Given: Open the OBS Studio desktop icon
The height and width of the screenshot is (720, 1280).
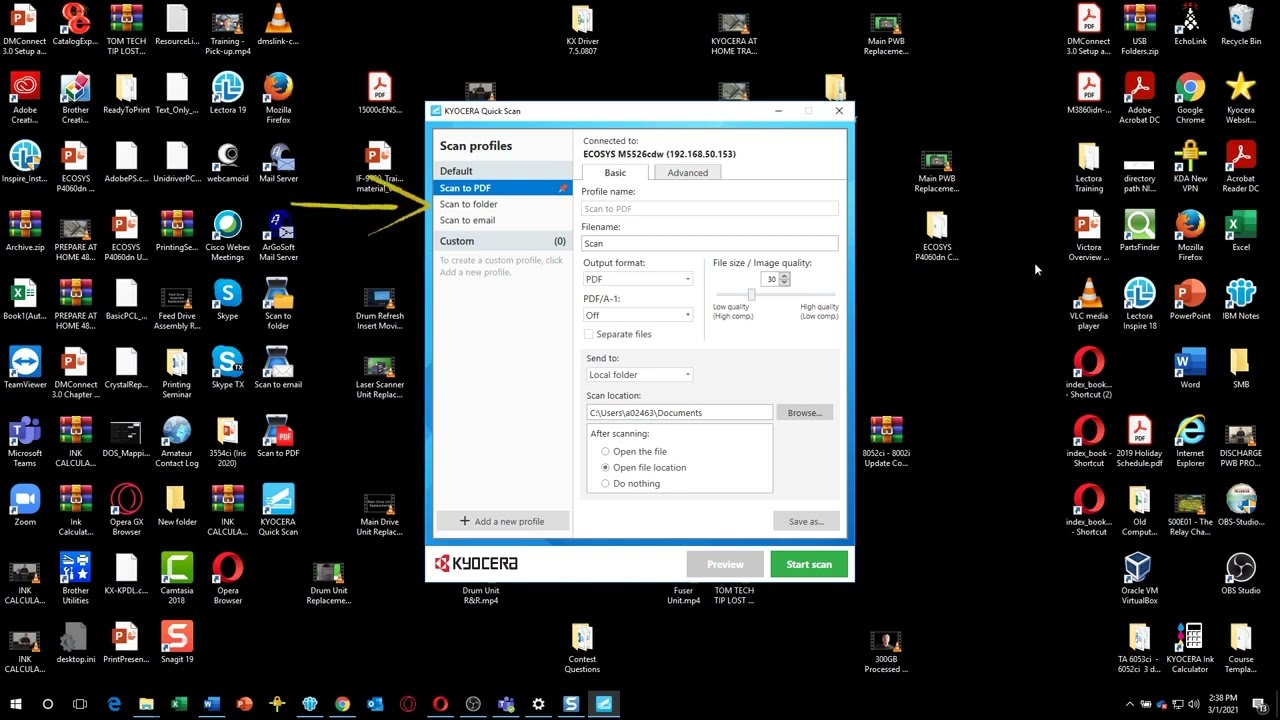Looking at the screenshot, I should pos(1241,574).
